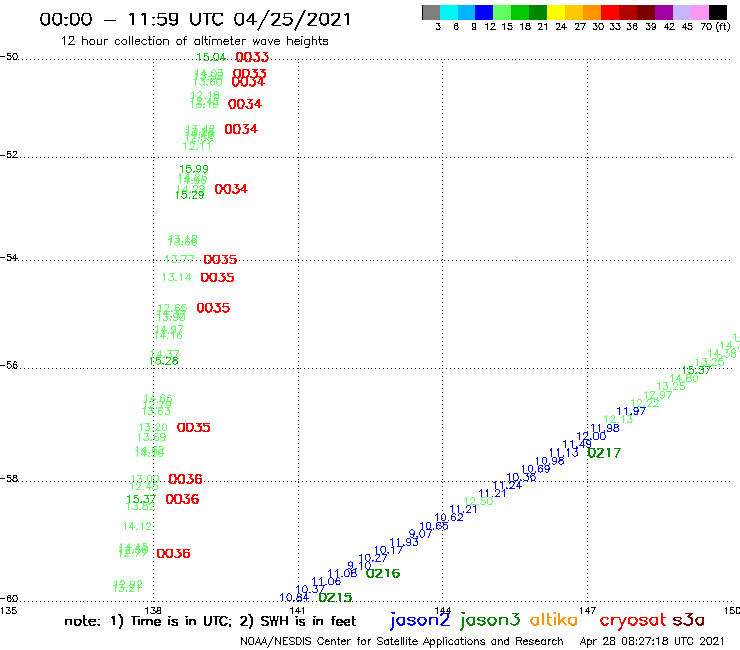Click the wave height value '13.77'
This screenshot has height=650, width=740.
tap(179, 259)
